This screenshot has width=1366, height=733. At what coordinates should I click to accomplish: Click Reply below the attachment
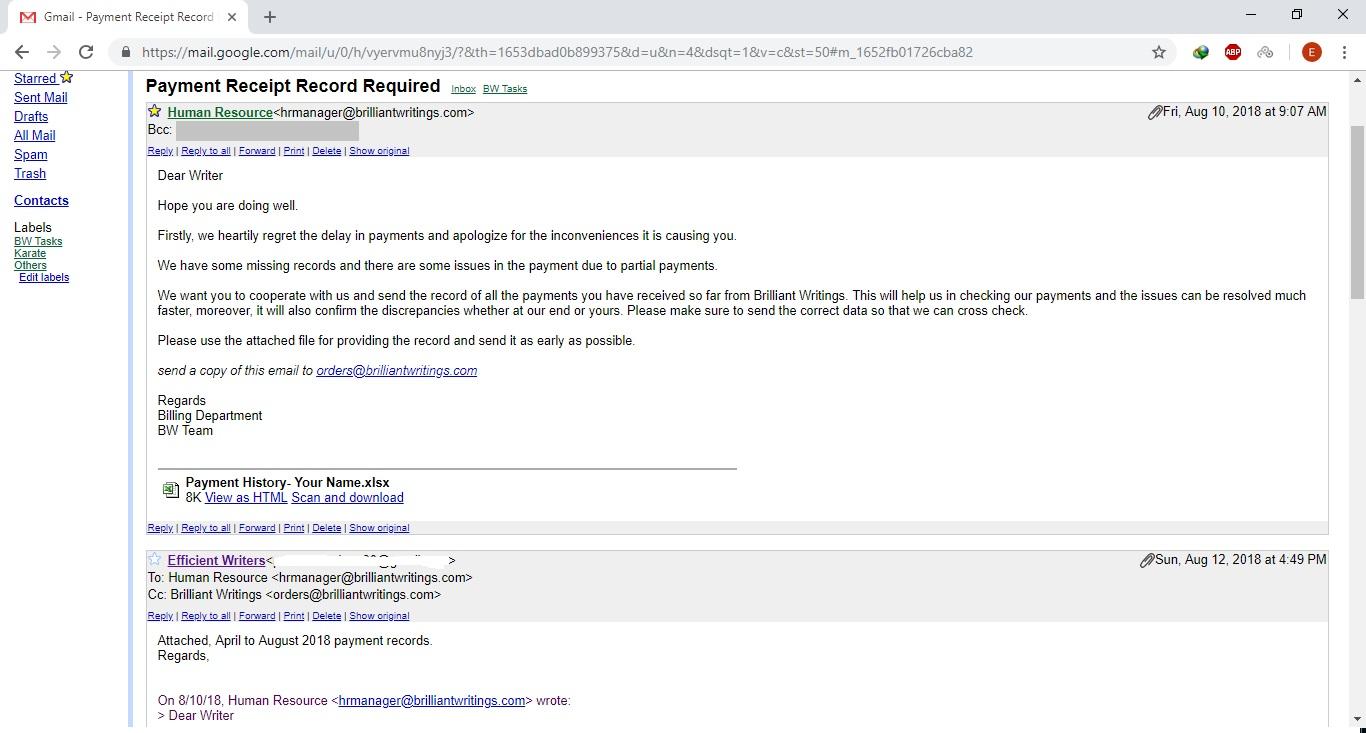coord(160,528)
